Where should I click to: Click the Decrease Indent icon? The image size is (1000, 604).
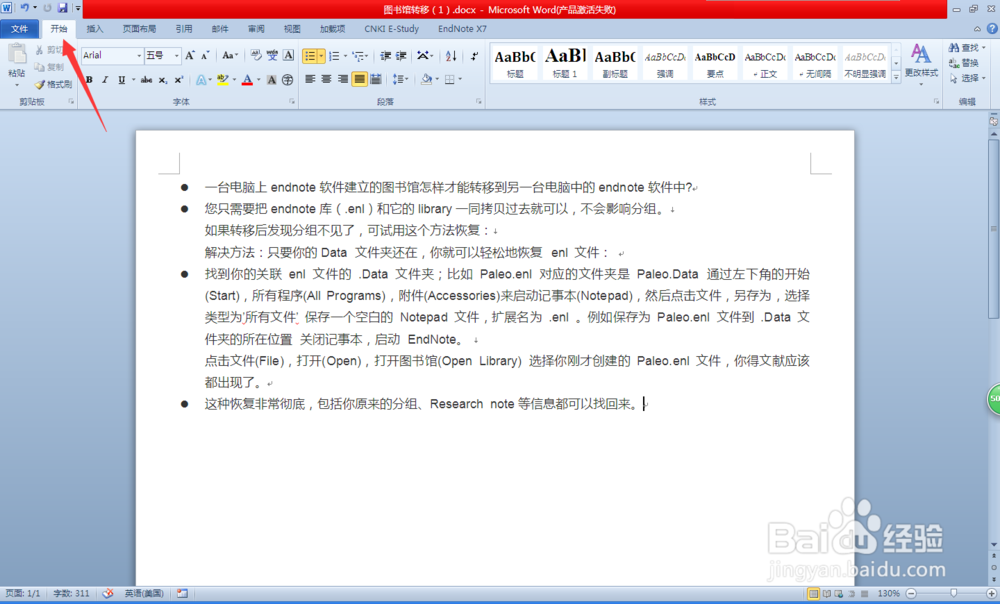(385, 56)
